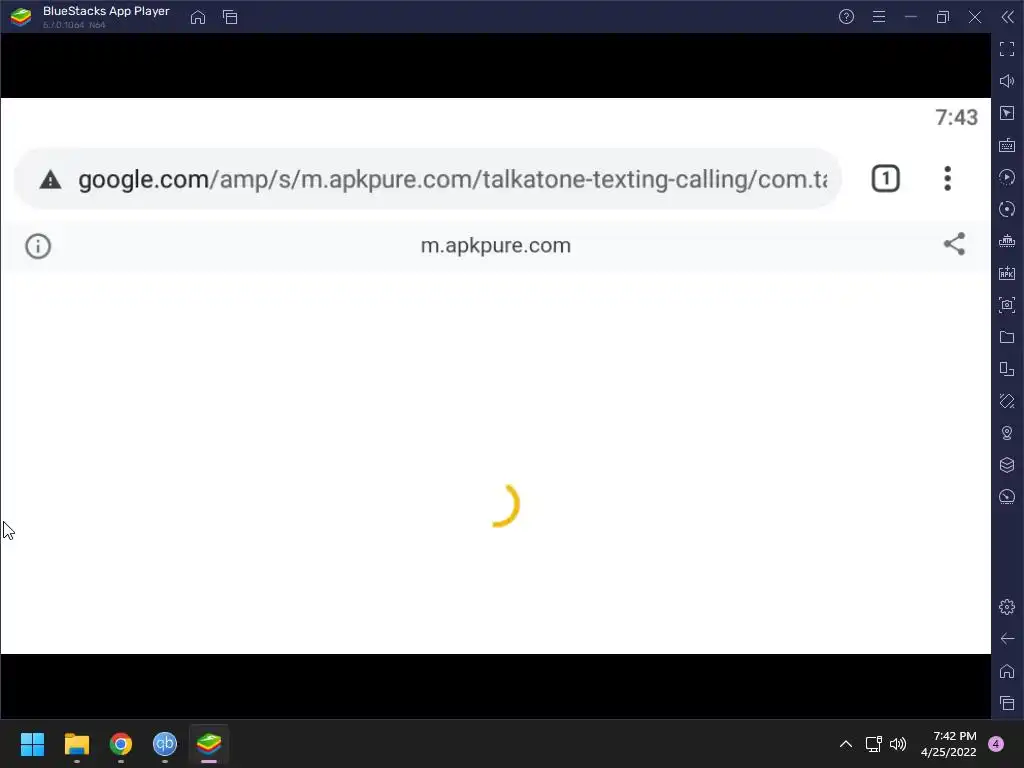Click the volume icon in system tray
This screenshot has height=768, width=1024.
click(x=899, y=744)
